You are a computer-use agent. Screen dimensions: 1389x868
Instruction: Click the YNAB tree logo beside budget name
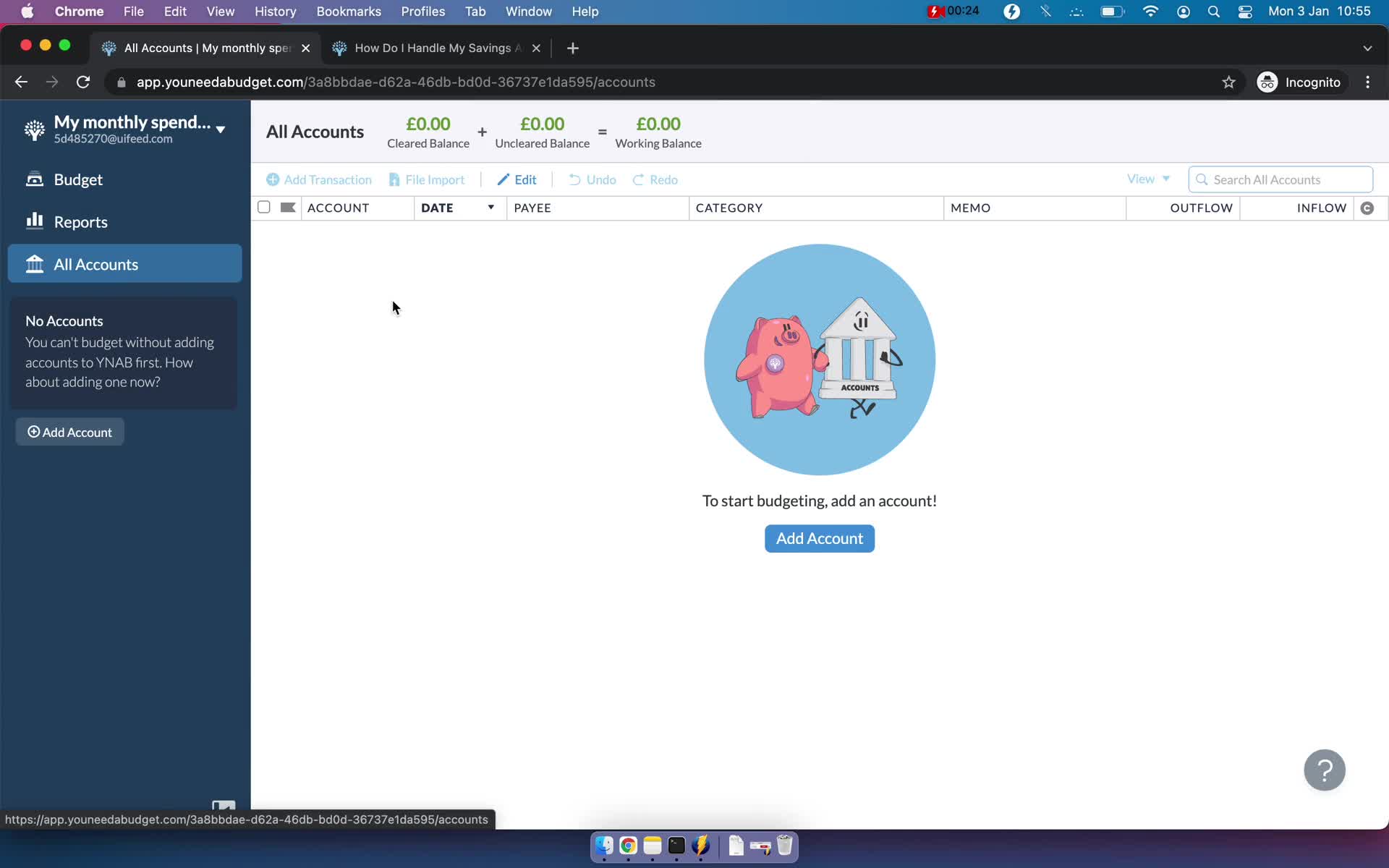(x=34, y=129)
